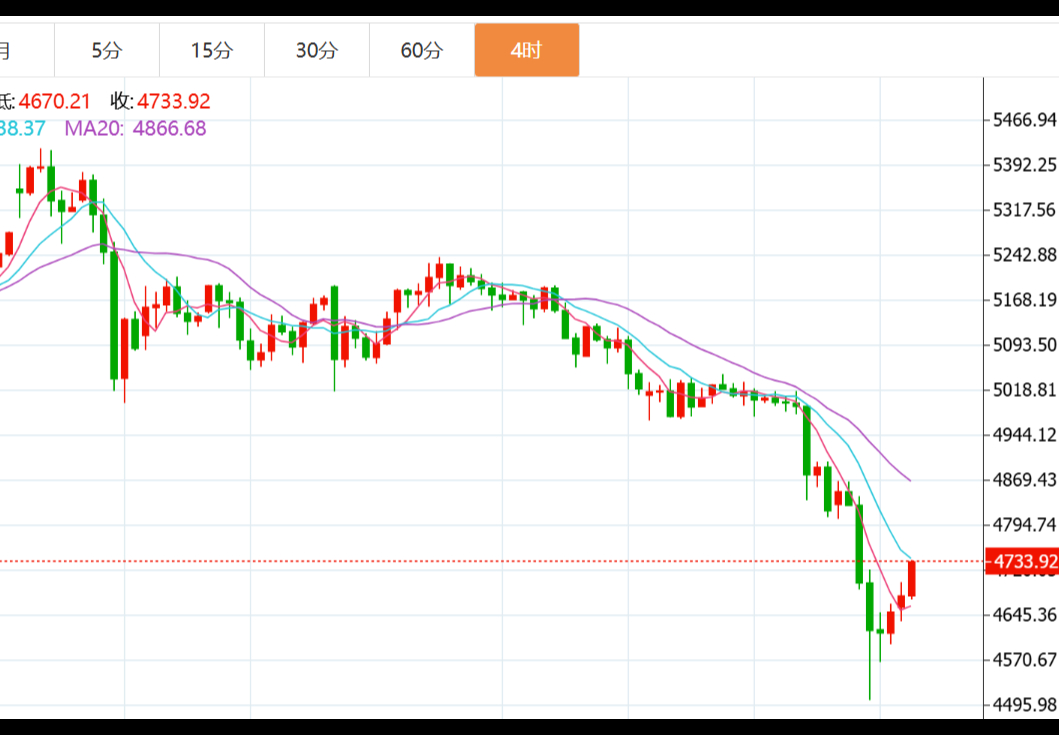1059x735 pixels.
Task: Click the active orange 4时 tab
Action: coord(526,50)
